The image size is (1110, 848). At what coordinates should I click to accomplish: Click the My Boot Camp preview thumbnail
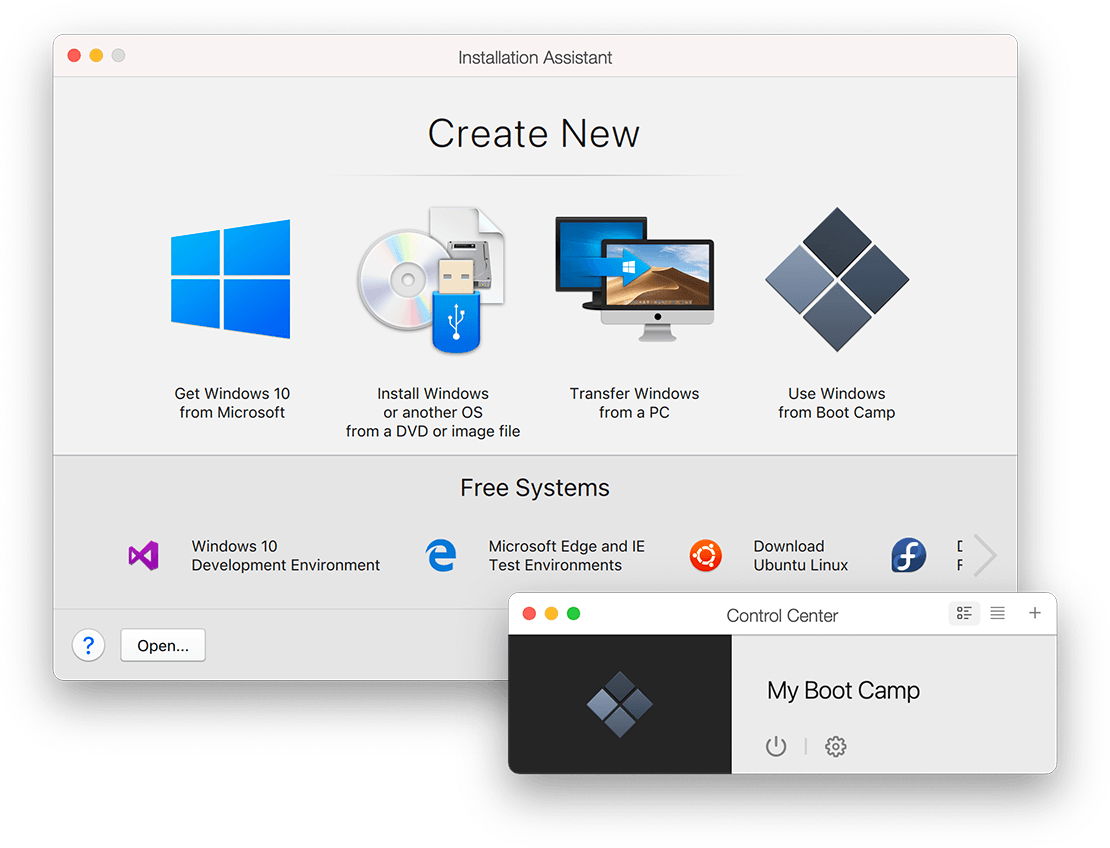[620, 704]
